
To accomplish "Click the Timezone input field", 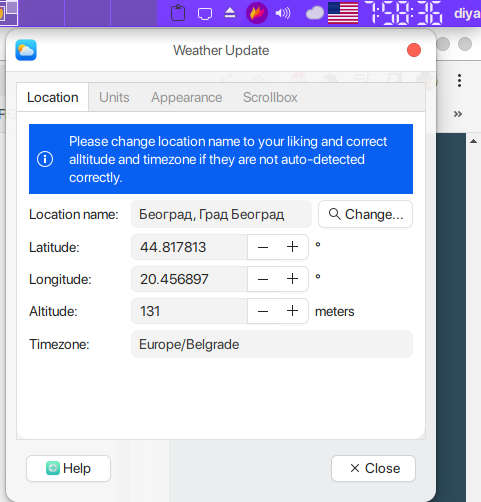I will pyautogui.click(x=272, y=344).
